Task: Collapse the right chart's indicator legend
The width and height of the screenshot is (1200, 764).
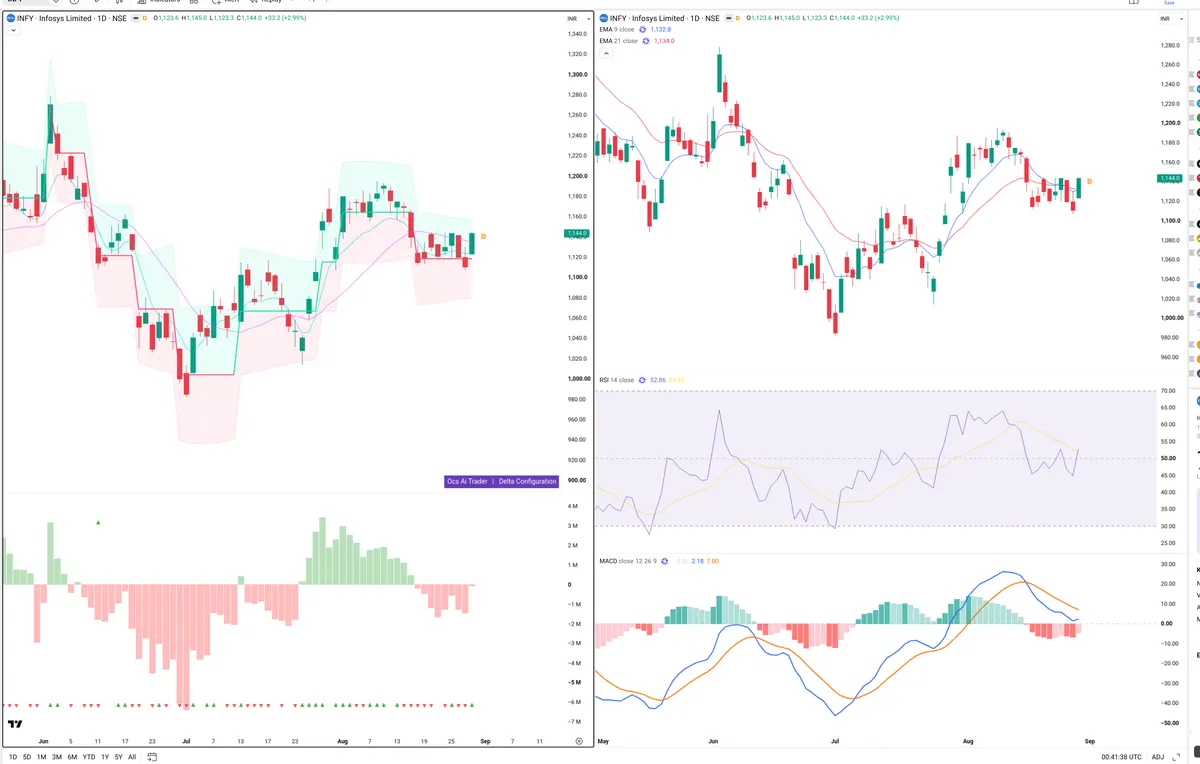Action: coord(606,52)
